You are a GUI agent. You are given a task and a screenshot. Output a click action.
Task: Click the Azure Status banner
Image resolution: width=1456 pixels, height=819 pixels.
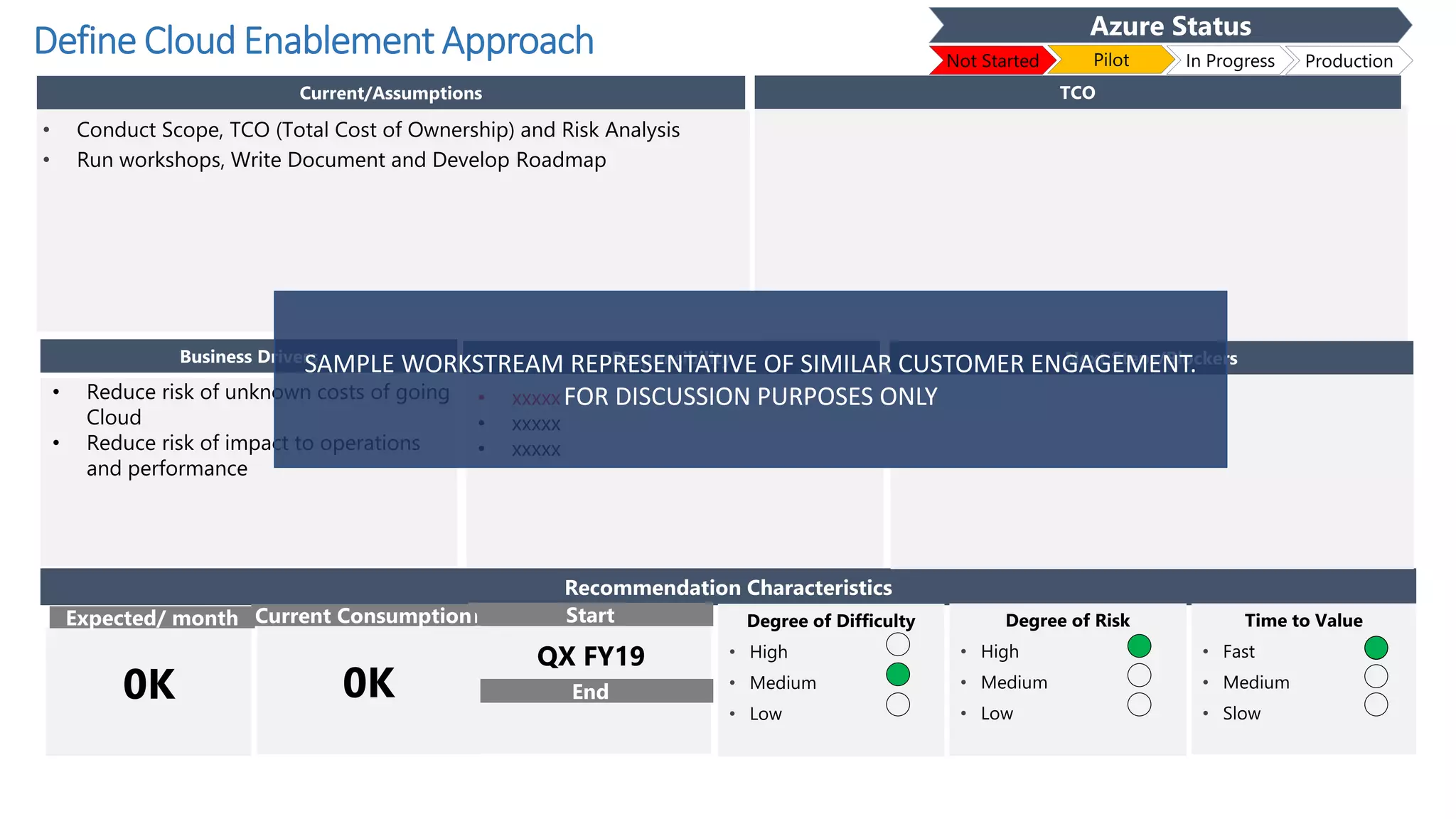[1170, 26]
